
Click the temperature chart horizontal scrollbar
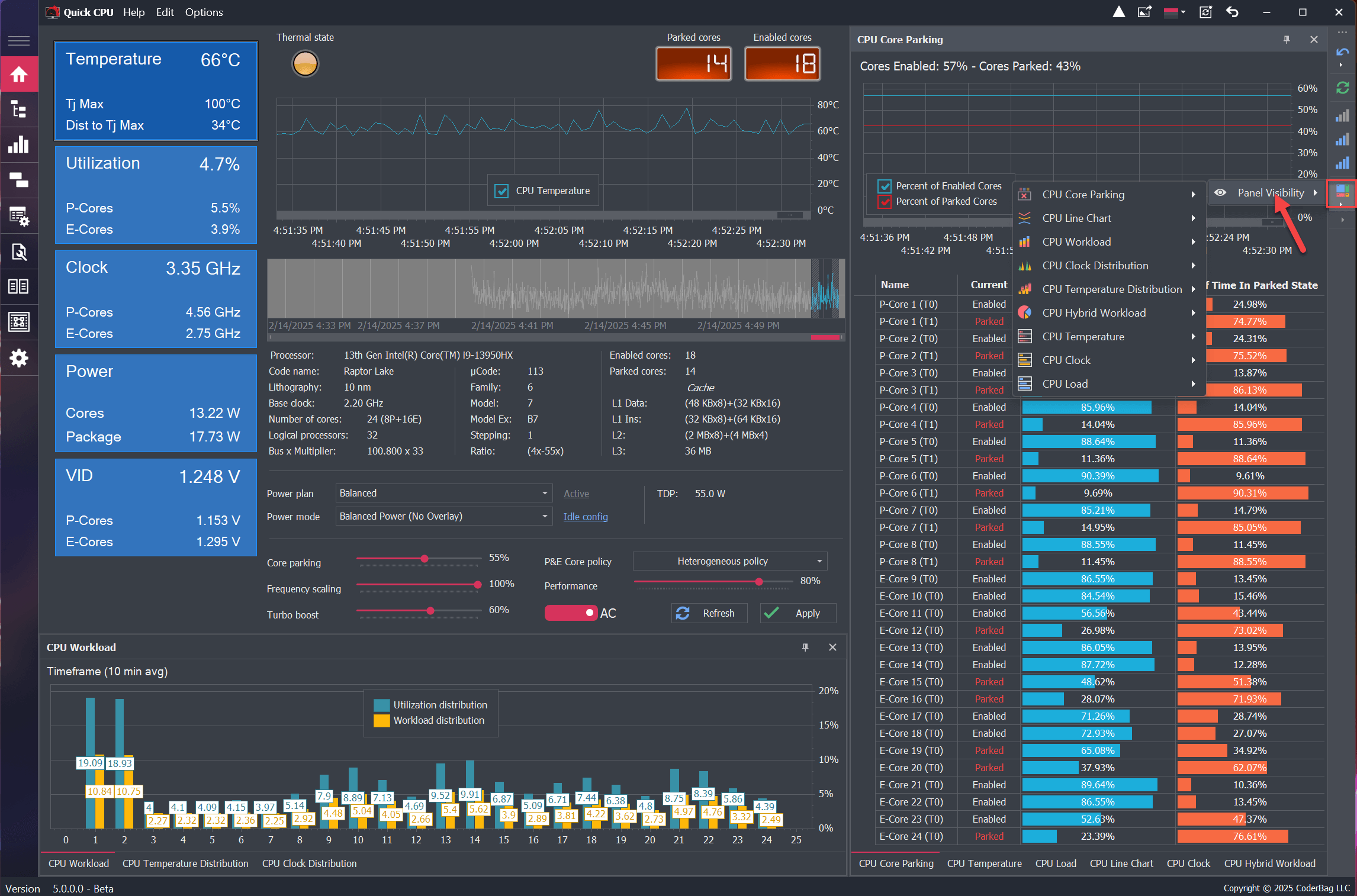(x=544, y=215)
